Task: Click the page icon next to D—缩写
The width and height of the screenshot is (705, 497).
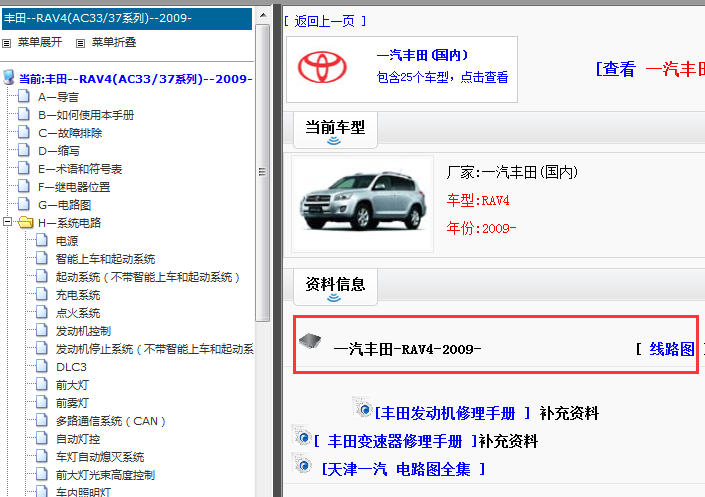Action: coord(24,150)
